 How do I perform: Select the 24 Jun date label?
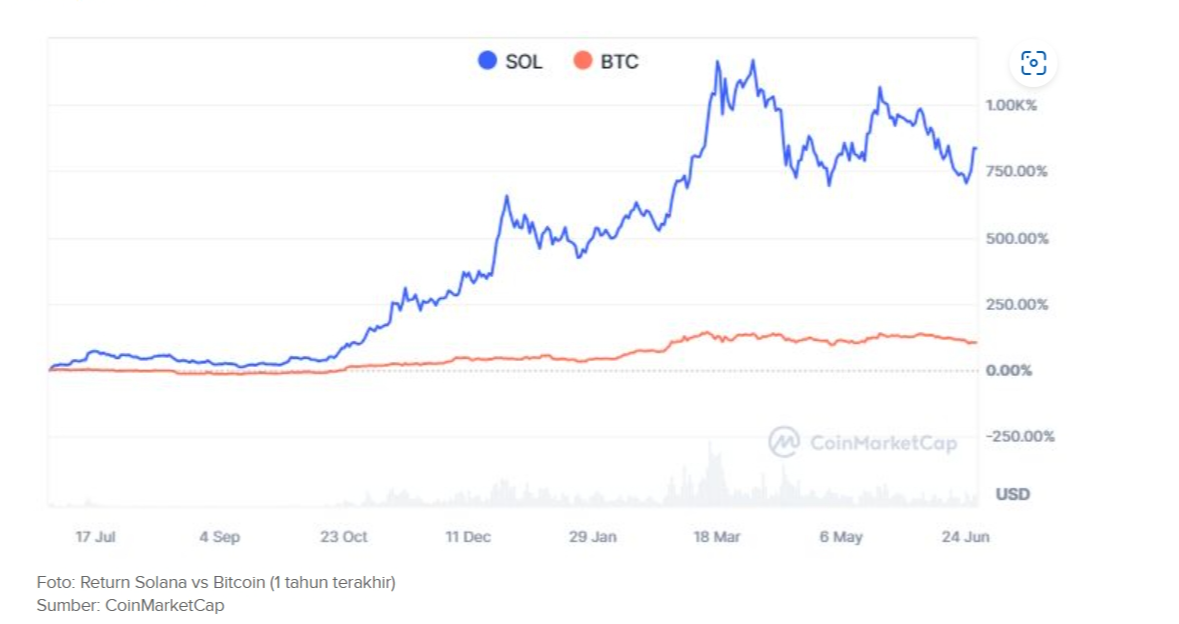click(966, 537)
